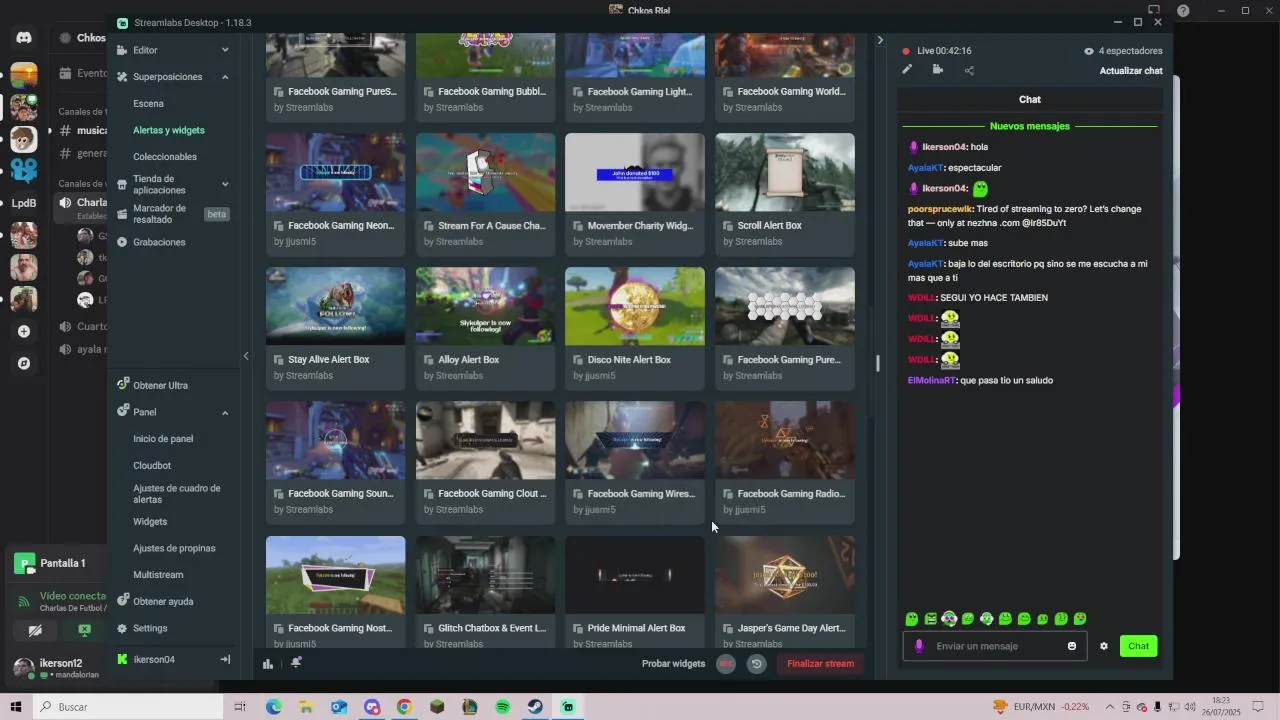This screenshot has width=1280, height=720.
Task: Open Steam from the taskbar
Action: (x=535, y=707)
